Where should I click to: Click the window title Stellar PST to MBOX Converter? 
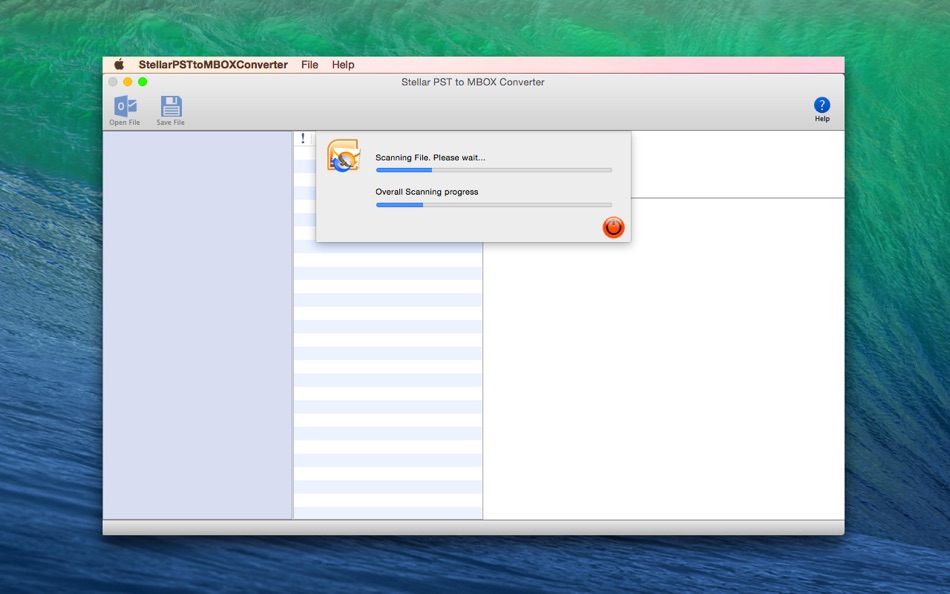(473, 82)
